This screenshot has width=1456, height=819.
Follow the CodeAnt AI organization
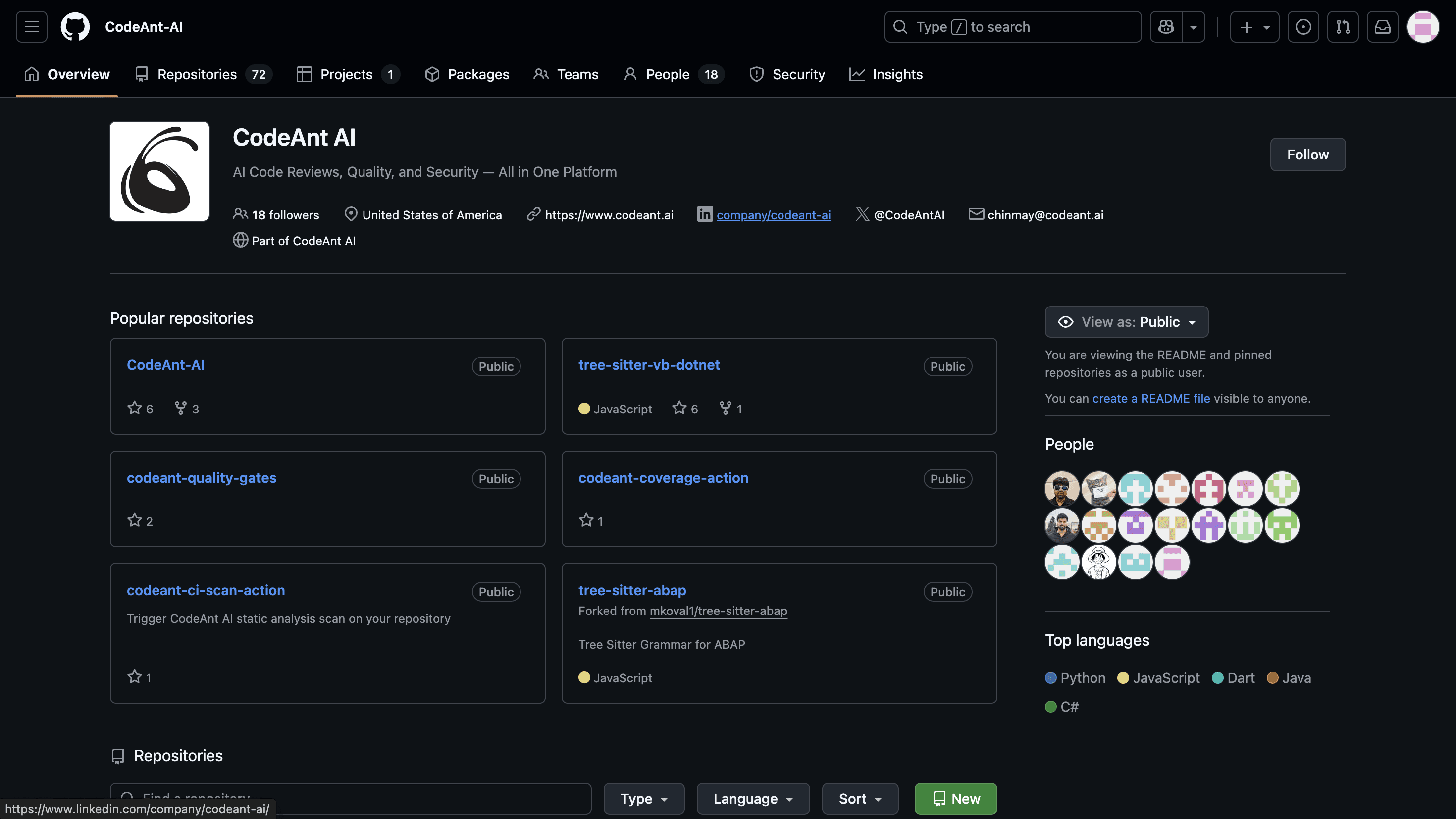coord(1307,154)
